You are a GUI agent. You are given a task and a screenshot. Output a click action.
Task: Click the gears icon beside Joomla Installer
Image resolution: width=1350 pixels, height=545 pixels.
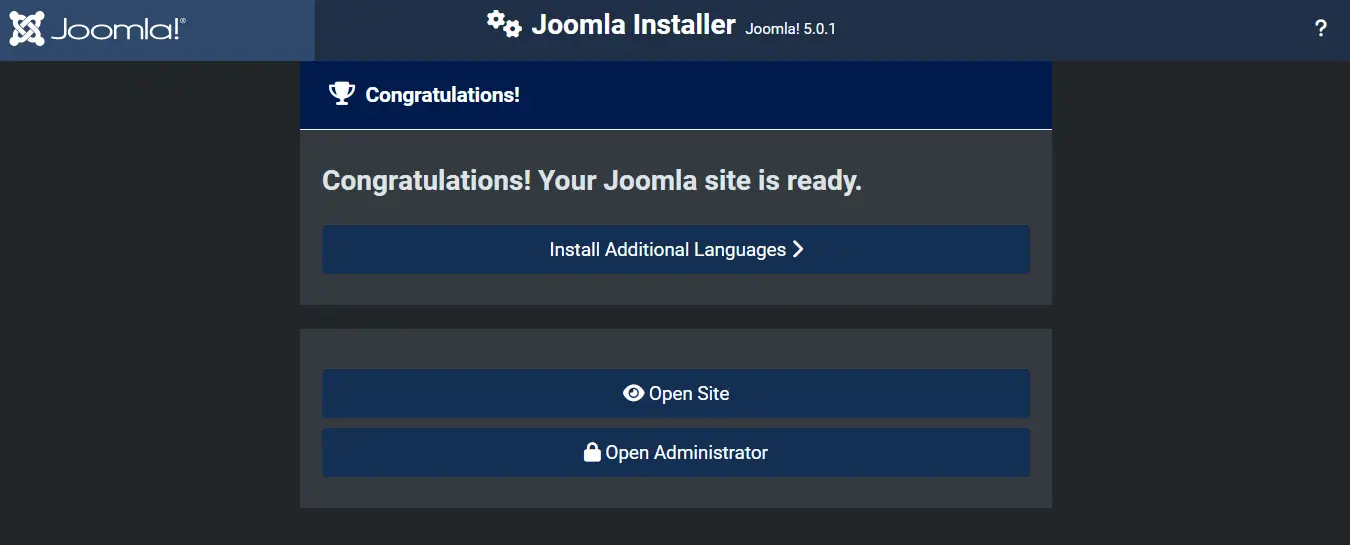(504, 24)
